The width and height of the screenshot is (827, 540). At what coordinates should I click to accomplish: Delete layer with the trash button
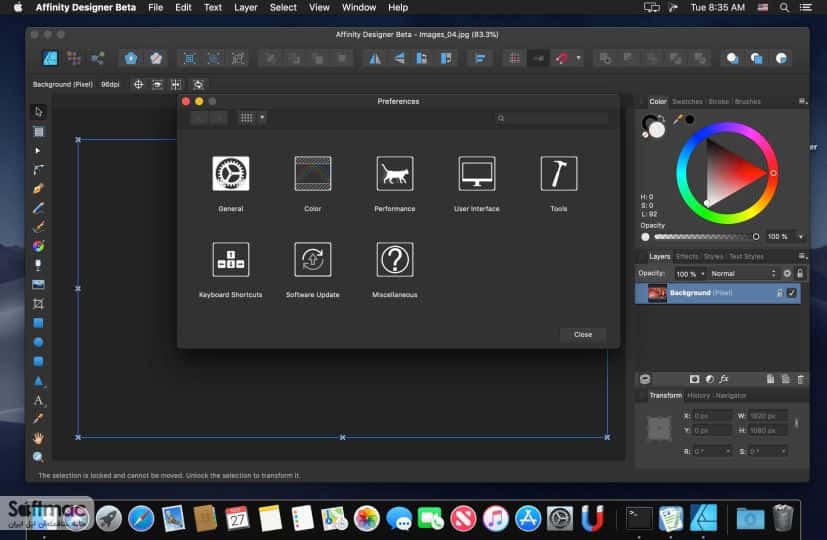click(x=801, y=379)
